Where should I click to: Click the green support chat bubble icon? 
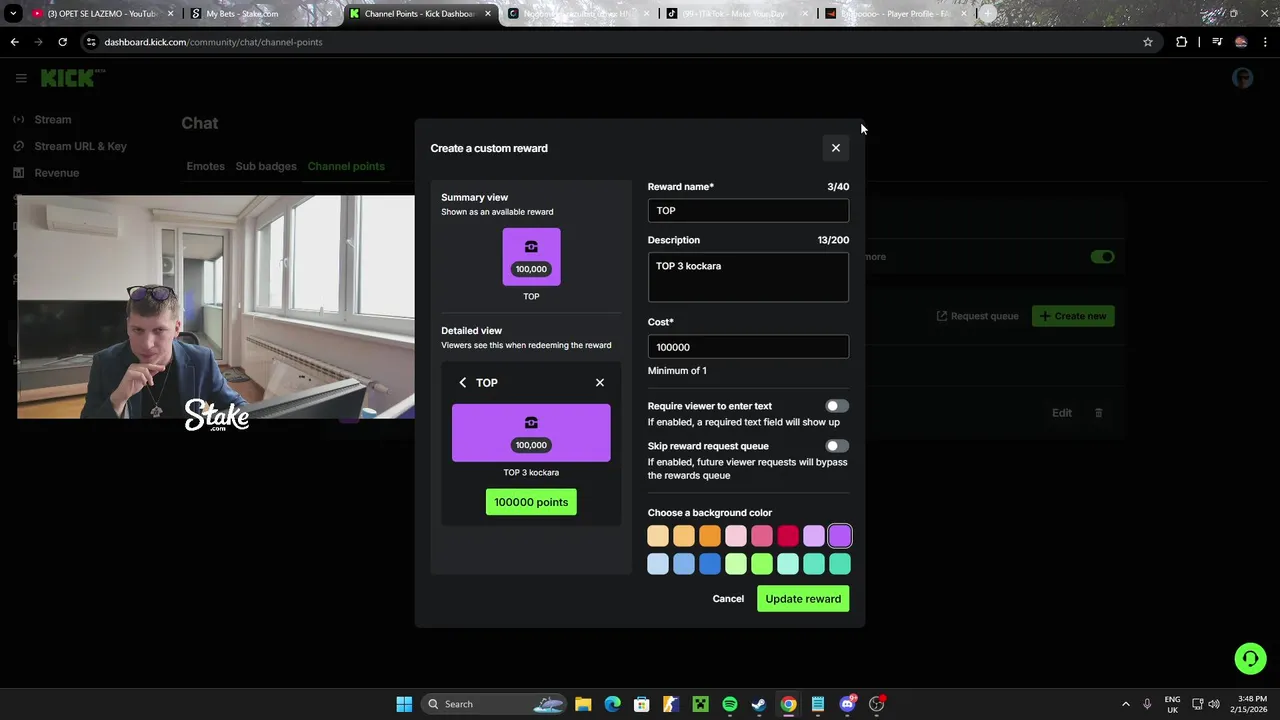tap(1250, 659)
